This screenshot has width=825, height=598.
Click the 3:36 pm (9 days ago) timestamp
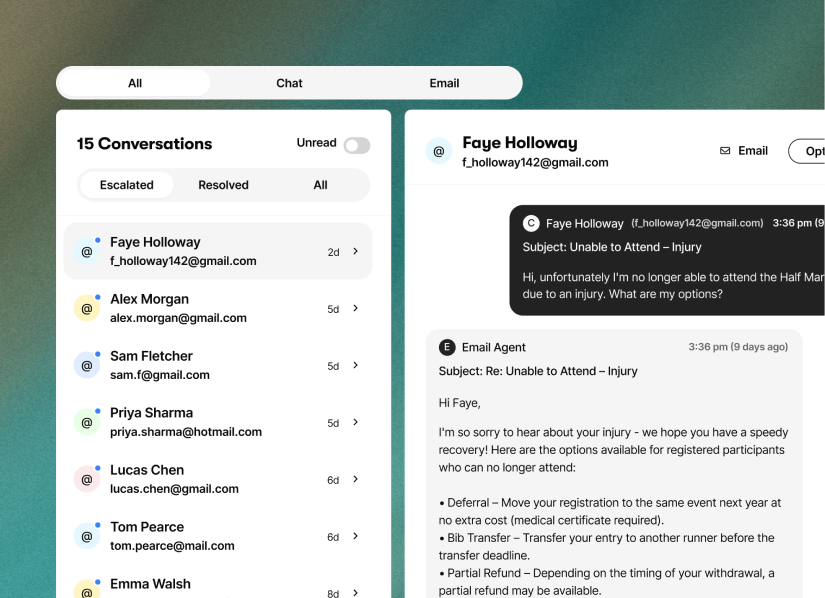coord(738,347)
